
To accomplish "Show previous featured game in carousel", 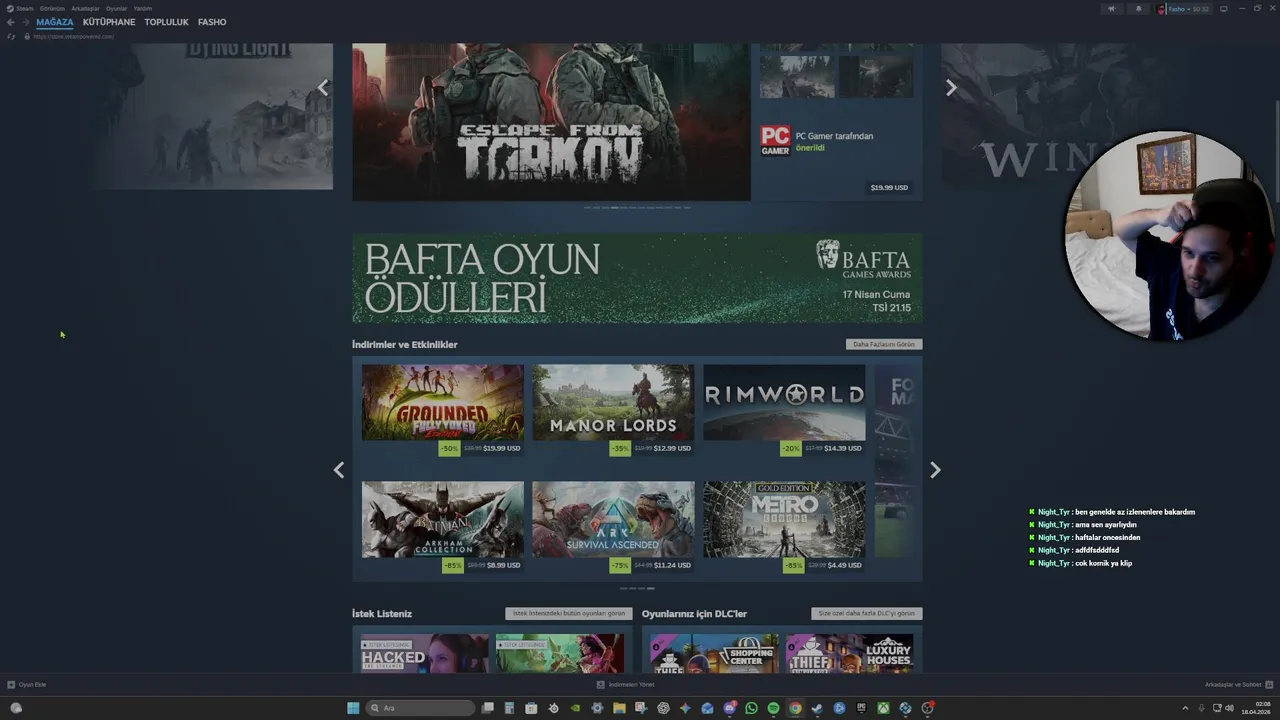I will 322,88.
